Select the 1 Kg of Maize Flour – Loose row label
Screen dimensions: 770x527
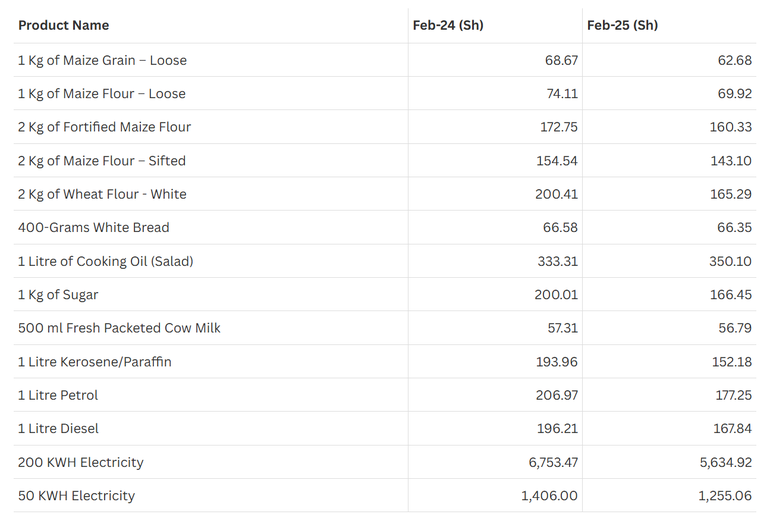[102, 94]
